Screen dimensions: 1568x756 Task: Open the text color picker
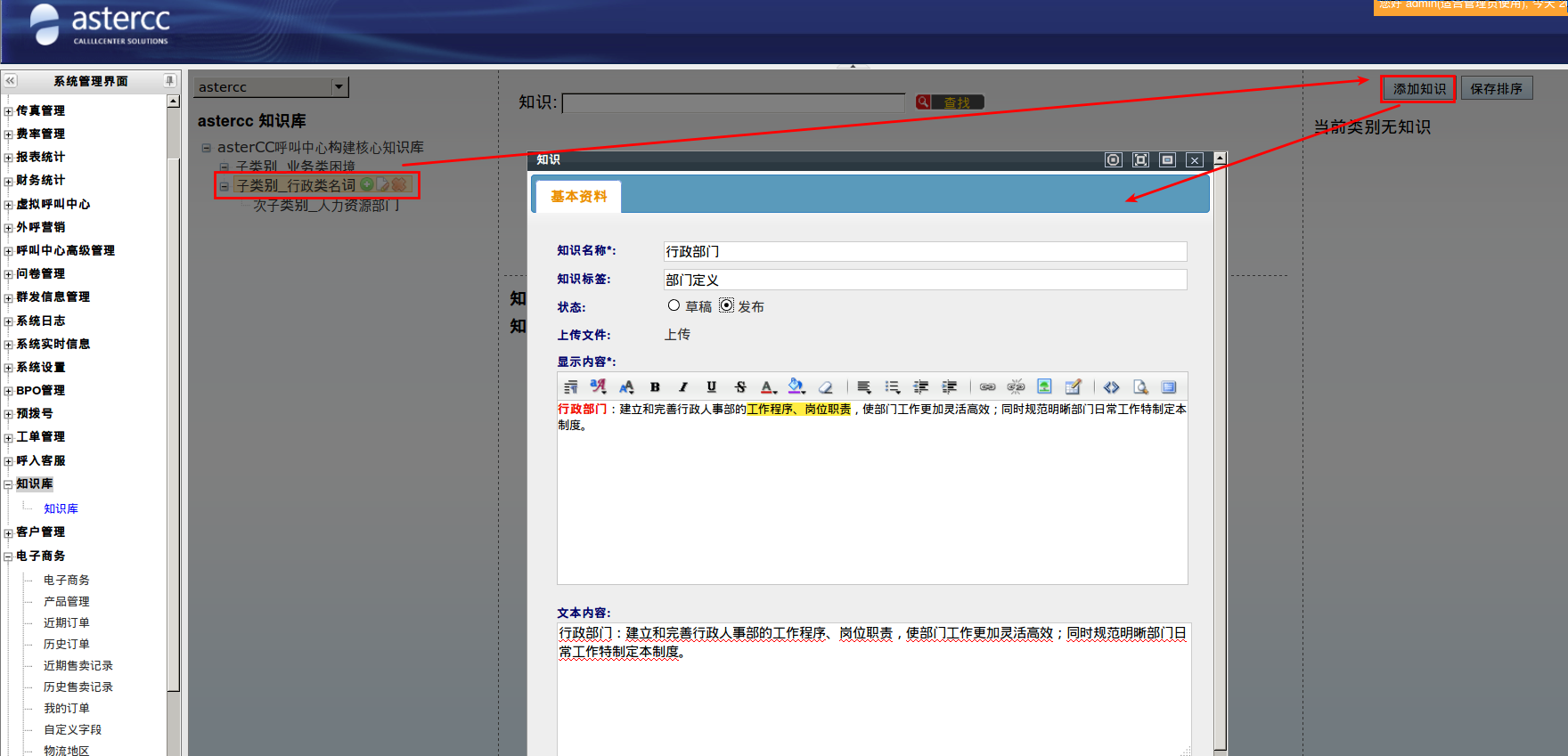(768, 387)
